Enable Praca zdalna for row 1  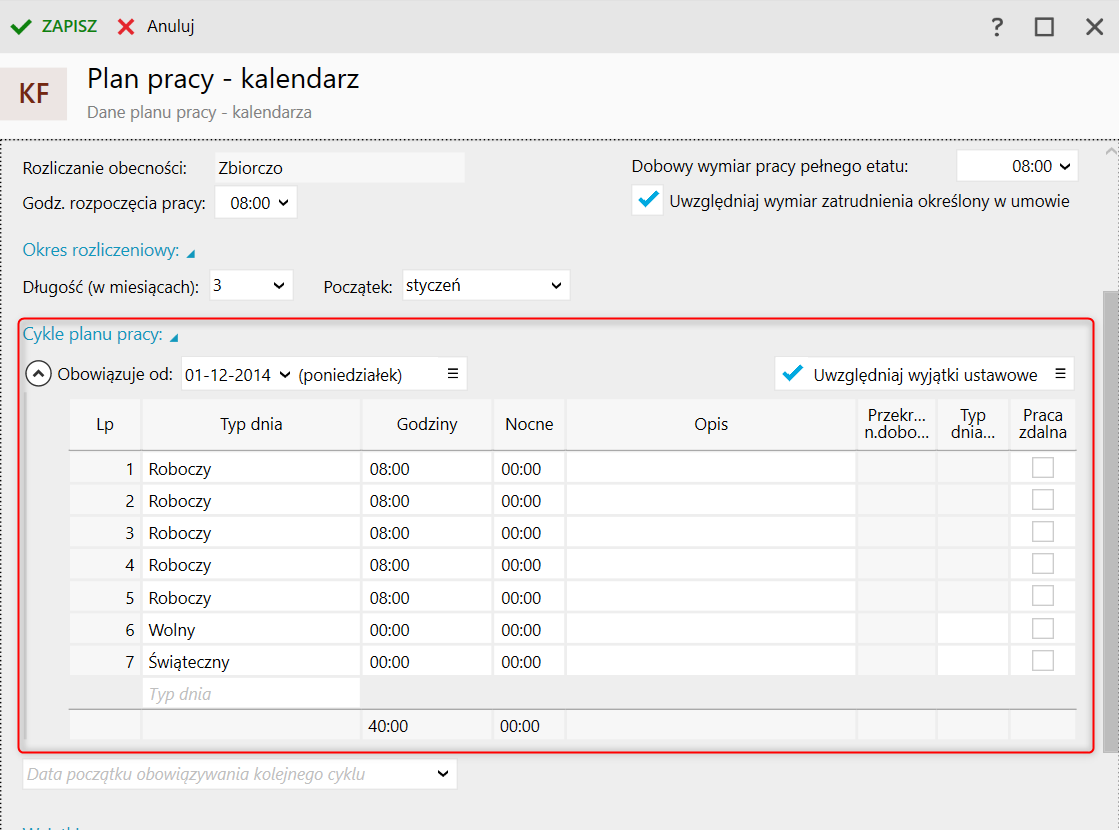click(1043, 468)
